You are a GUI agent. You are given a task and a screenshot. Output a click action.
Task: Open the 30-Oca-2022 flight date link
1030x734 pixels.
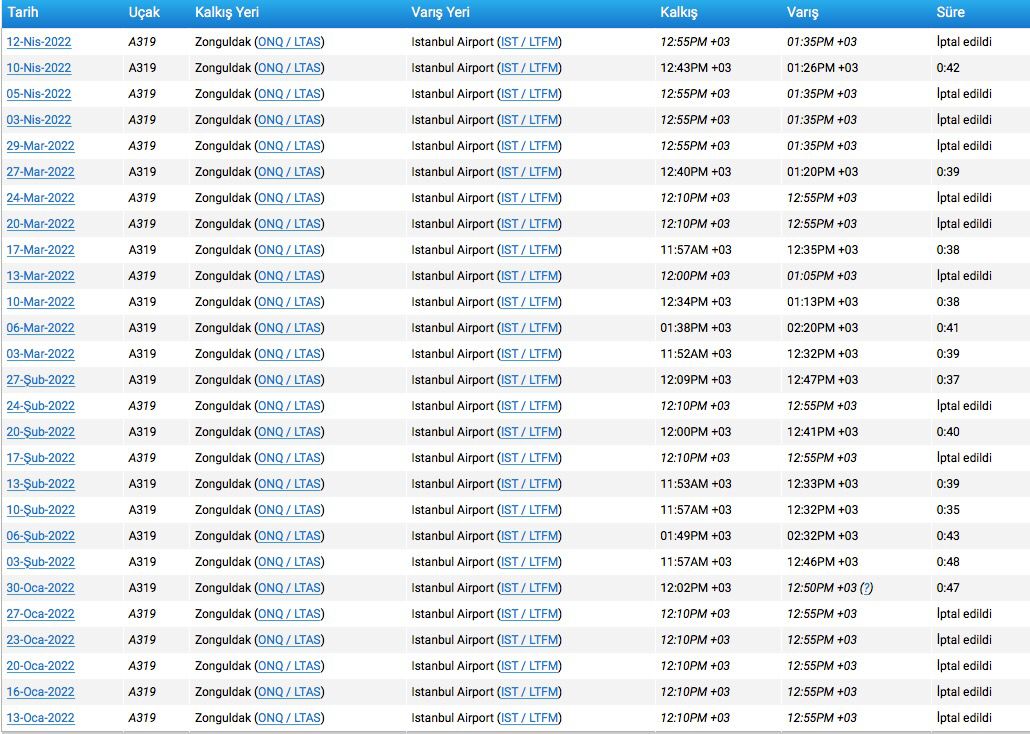pos(41,588)
